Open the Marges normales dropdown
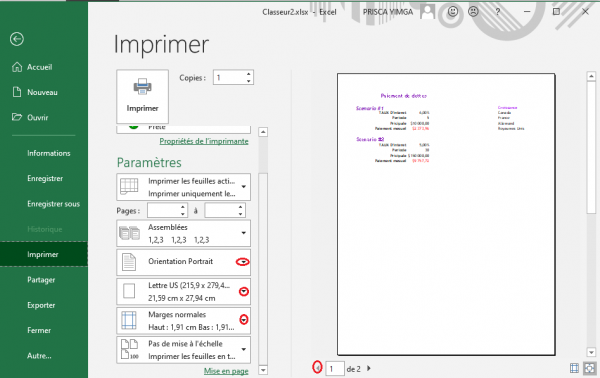This screenshot has height=378, width=600. pyautogui.click(x=244, y=319)
